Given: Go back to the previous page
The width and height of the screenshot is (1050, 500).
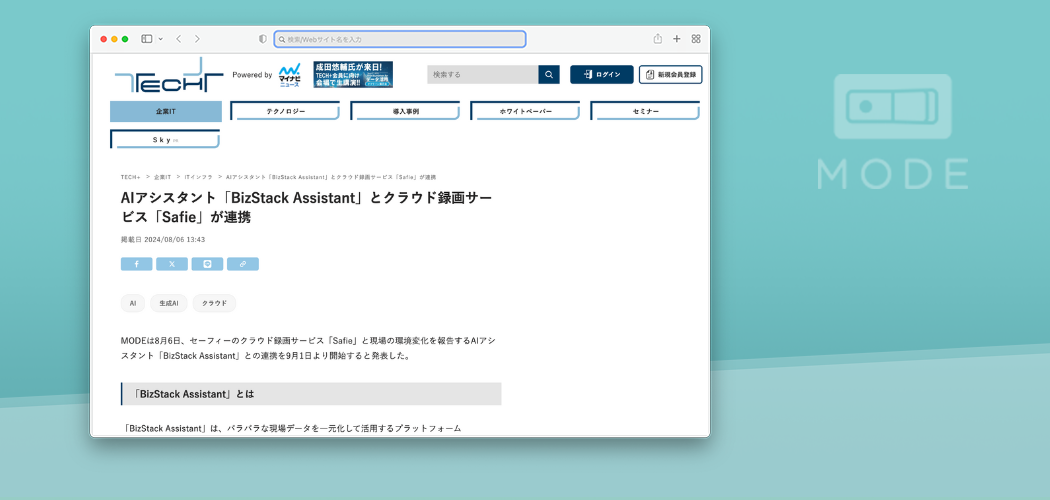Looking at the screenshot, I should coord(178,39).
